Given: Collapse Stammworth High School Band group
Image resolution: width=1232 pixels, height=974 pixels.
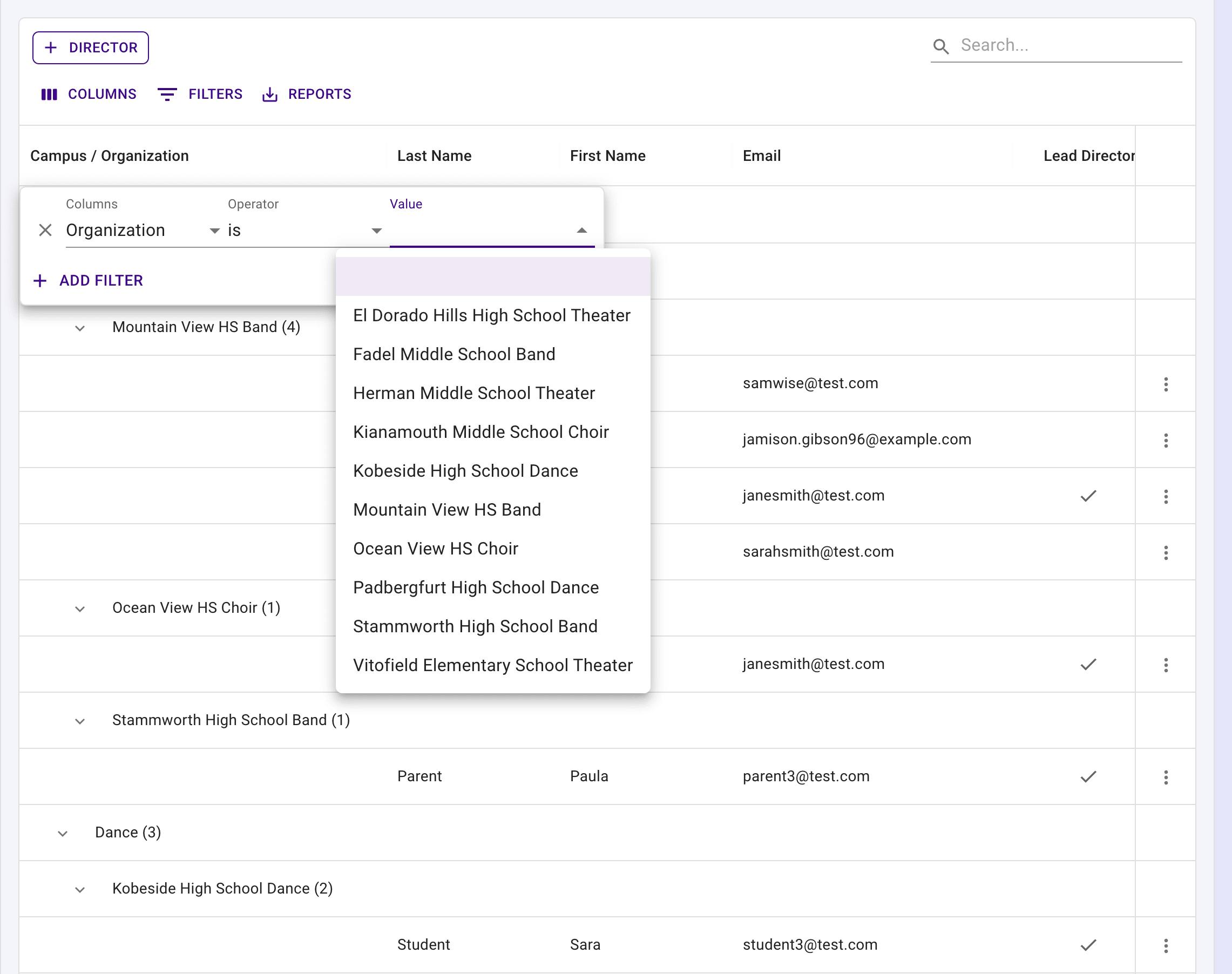Looking at the screenshot, I should click(x=80, y=721).
